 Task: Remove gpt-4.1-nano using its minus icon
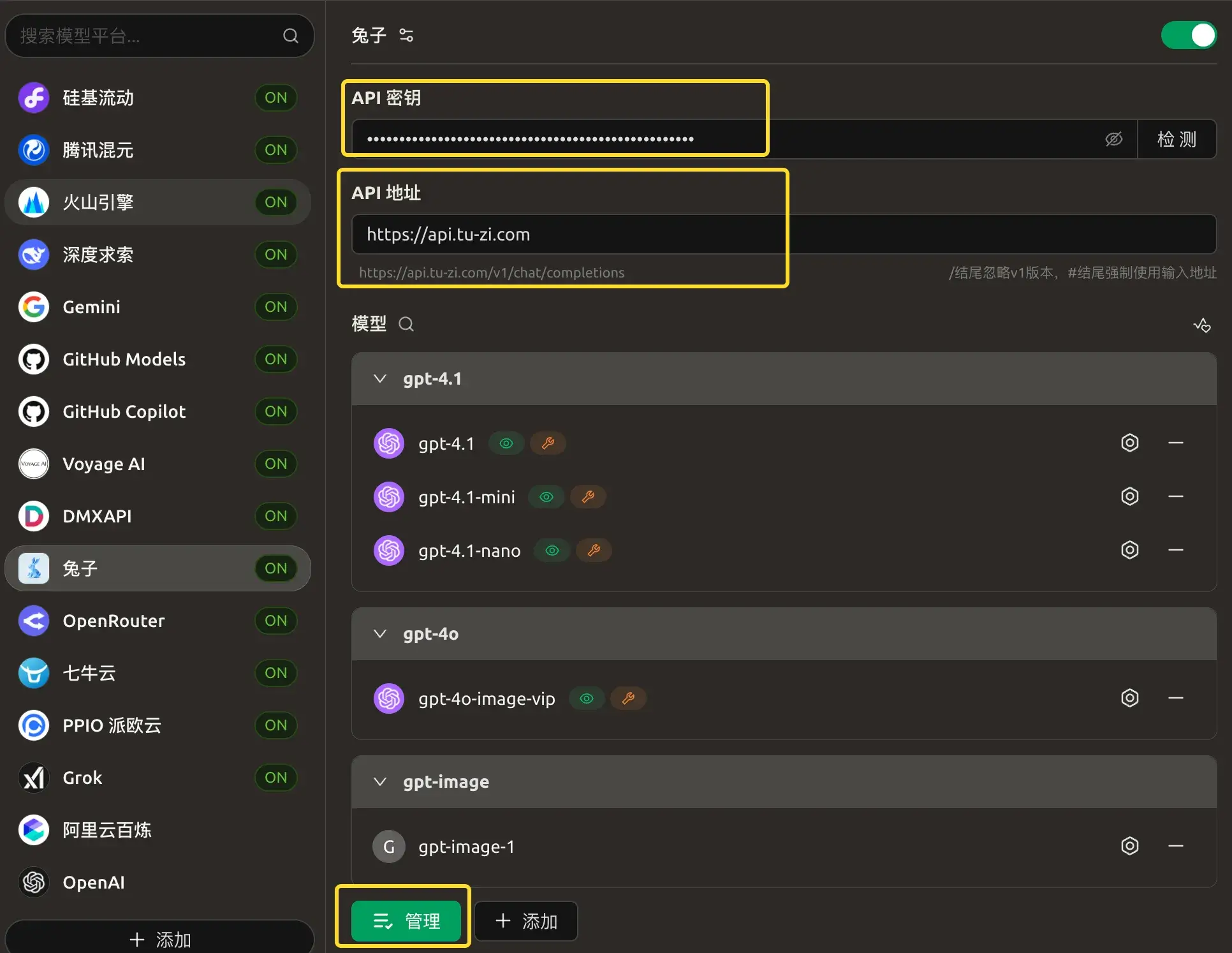click(1175, 550)
